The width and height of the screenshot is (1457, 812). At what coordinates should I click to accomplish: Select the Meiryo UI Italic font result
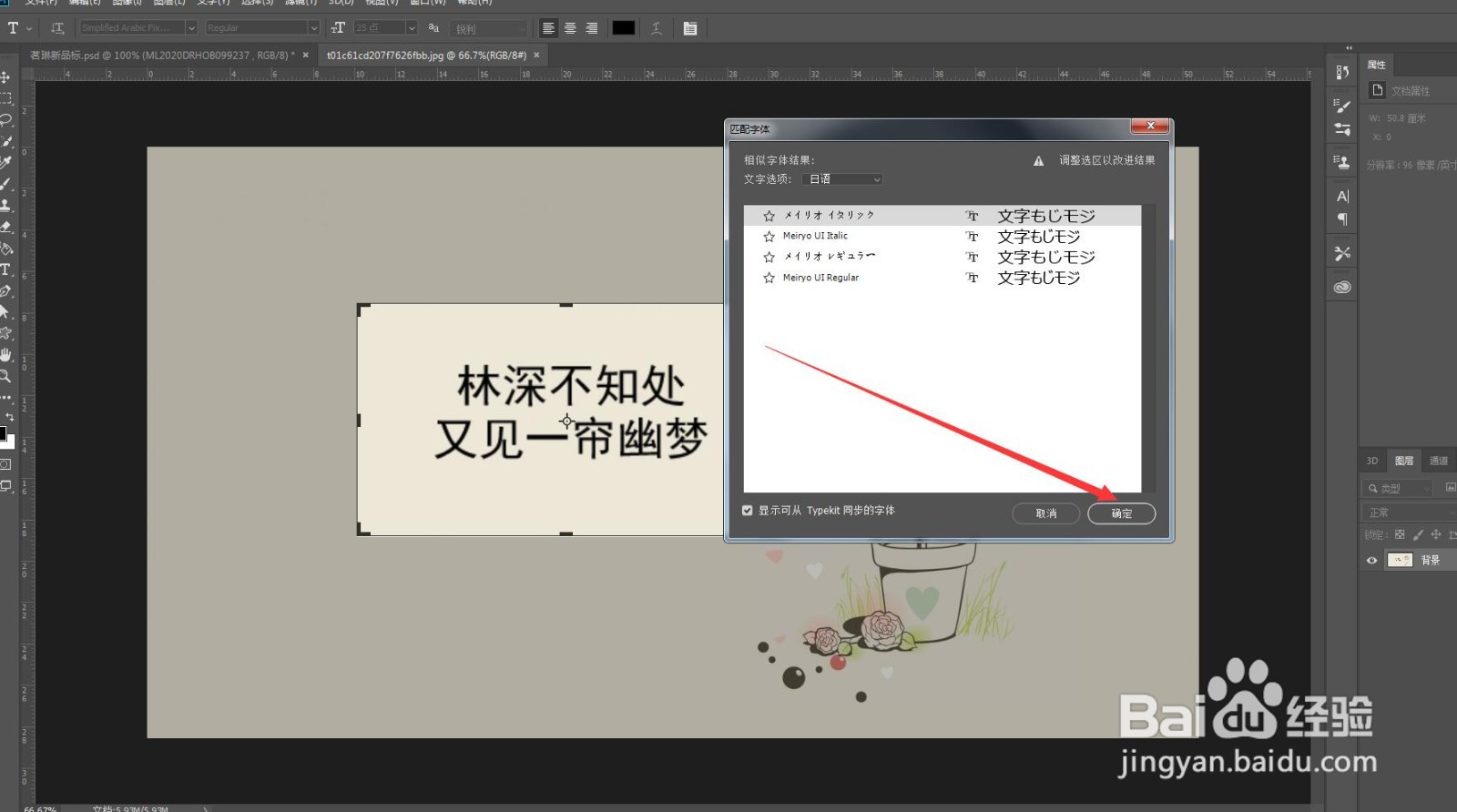click(942, 237)
